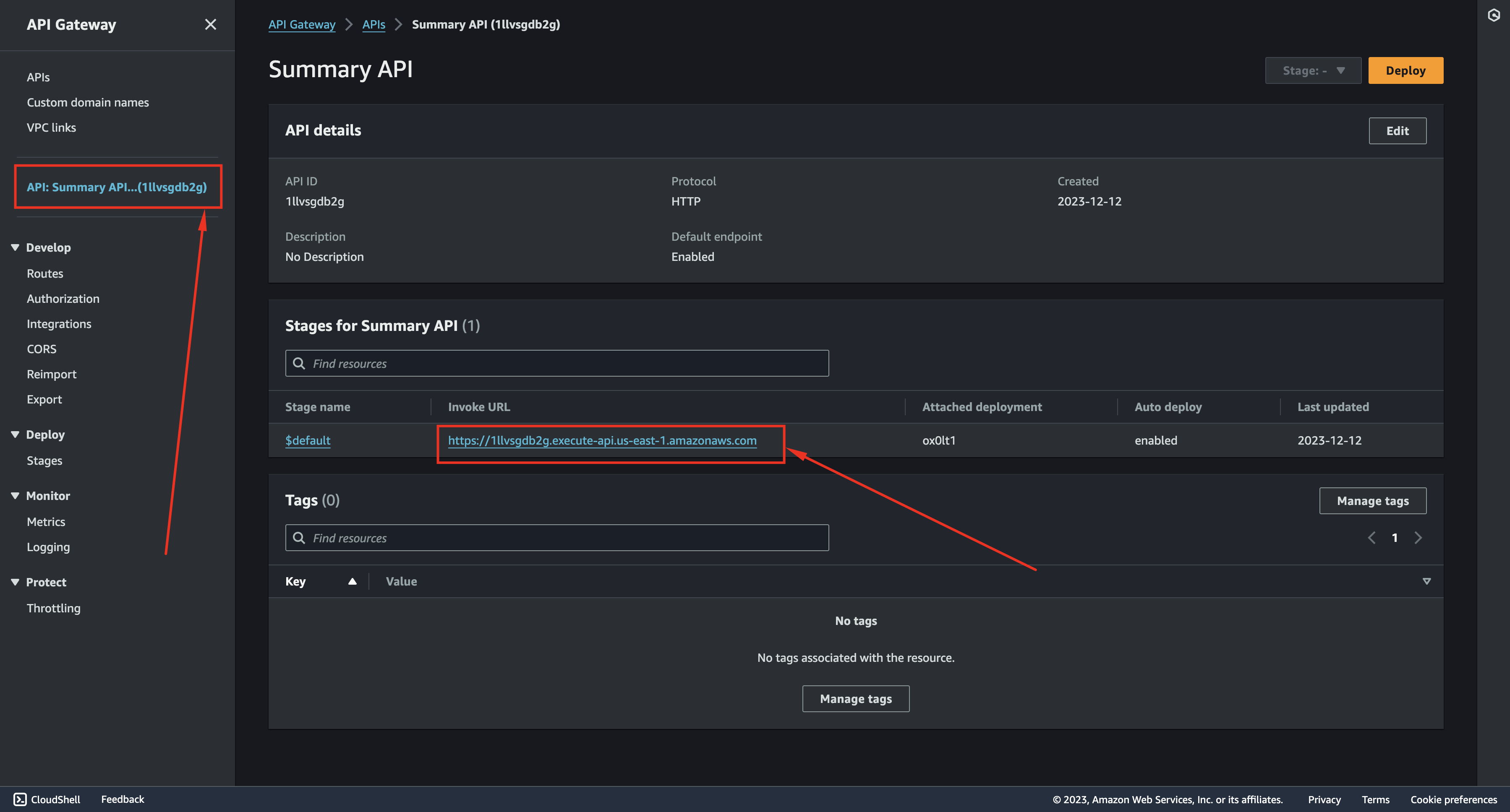Open tags table column settings triangle
This screenshot has height=812, width=1510.
tap(1427, 581)
